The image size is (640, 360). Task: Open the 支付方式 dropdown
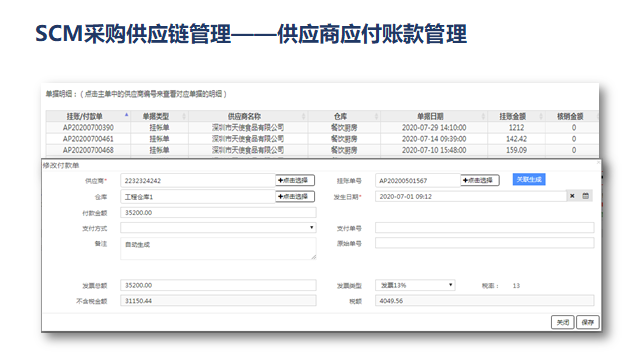218,228
